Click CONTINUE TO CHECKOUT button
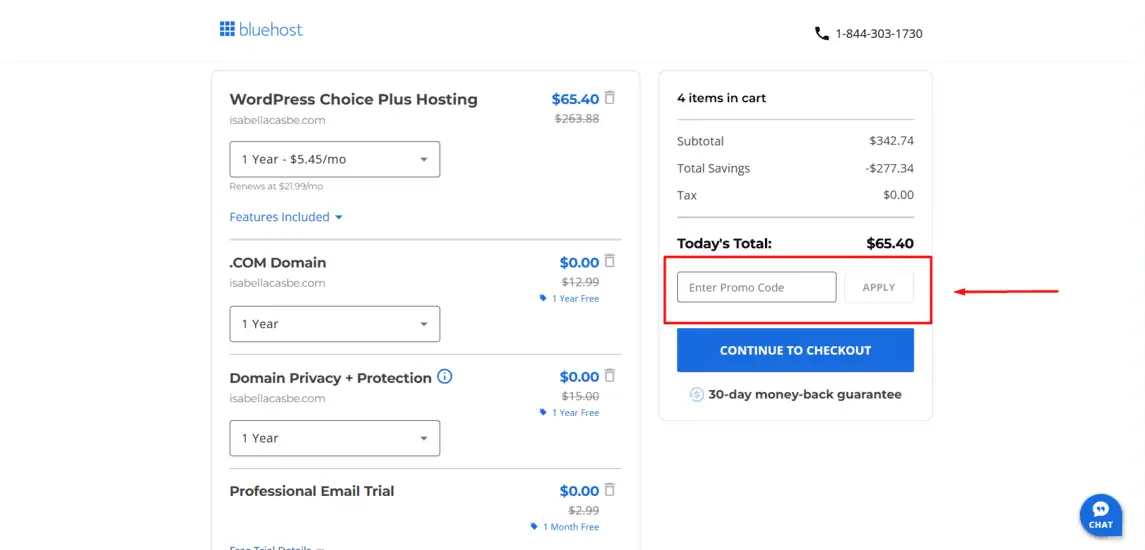Image resolution: width=1145 pixels, height=550 pixels. [x=795, y=351]
